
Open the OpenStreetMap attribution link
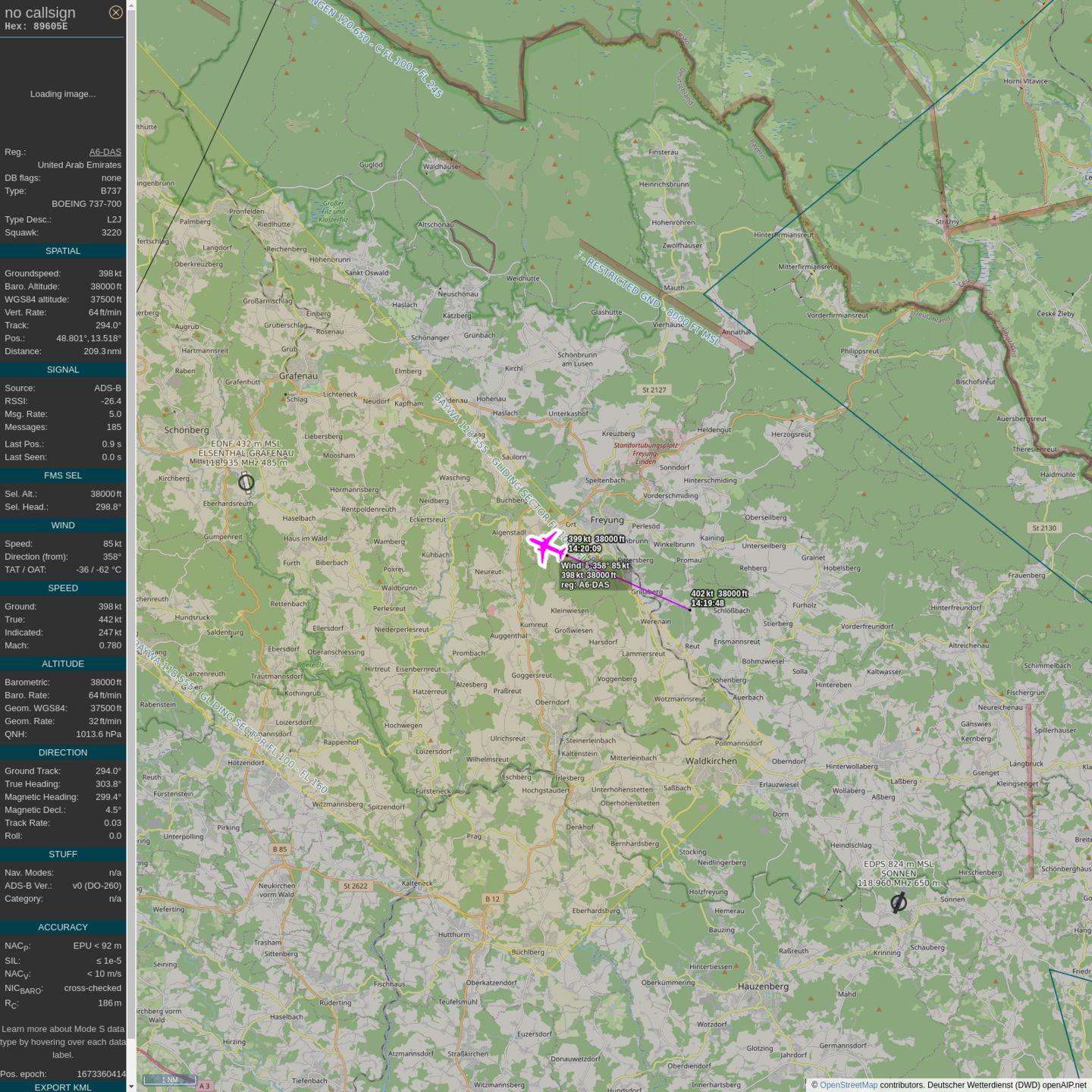(848, 1085)
